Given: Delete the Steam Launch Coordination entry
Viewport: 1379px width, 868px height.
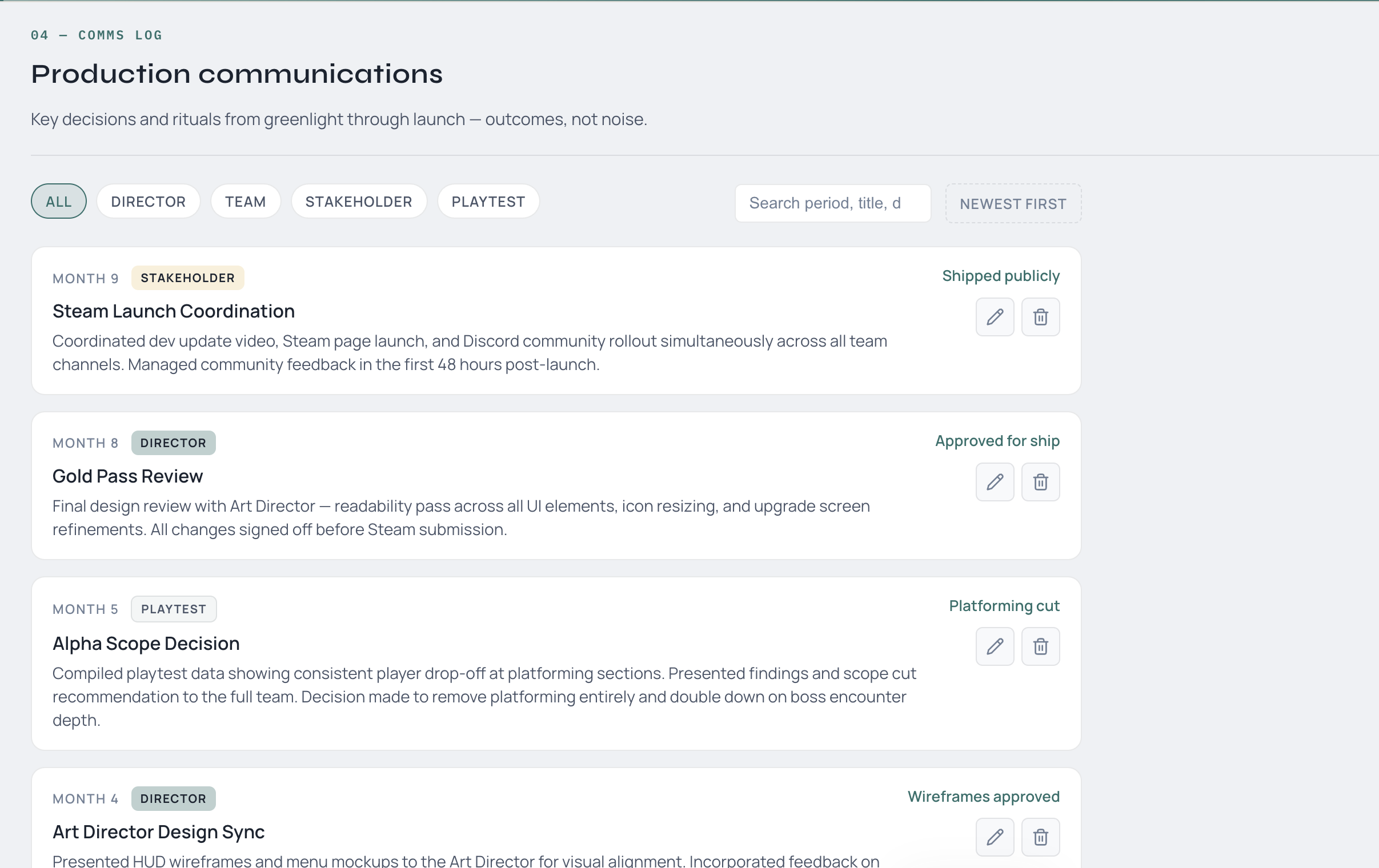Looking at the screenshot, I should point(1040,316).
